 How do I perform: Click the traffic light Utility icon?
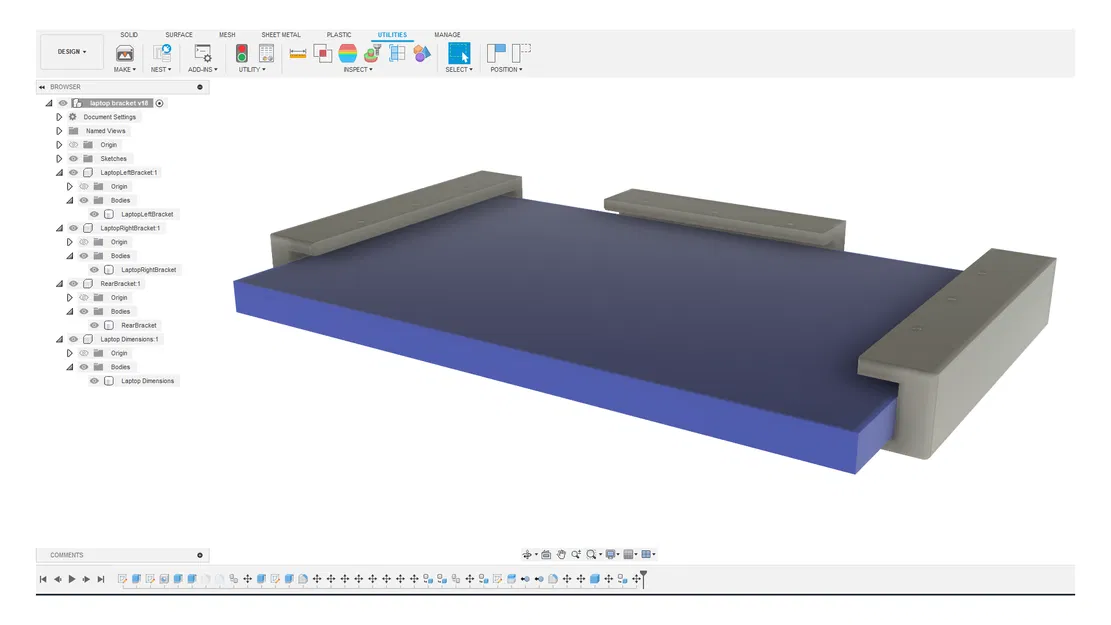click(x=242, y=53)
